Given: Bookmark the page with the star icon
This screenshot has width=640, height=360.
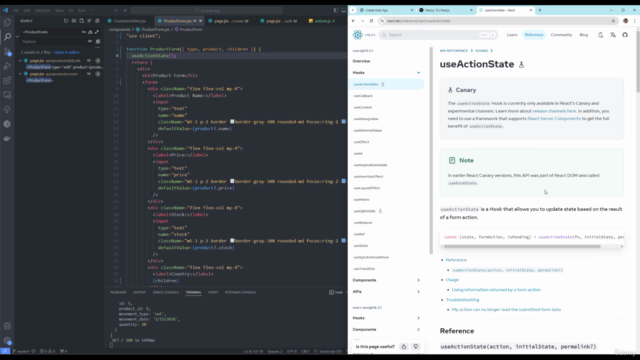Looking at the screenshot, I should coord(613,21).
